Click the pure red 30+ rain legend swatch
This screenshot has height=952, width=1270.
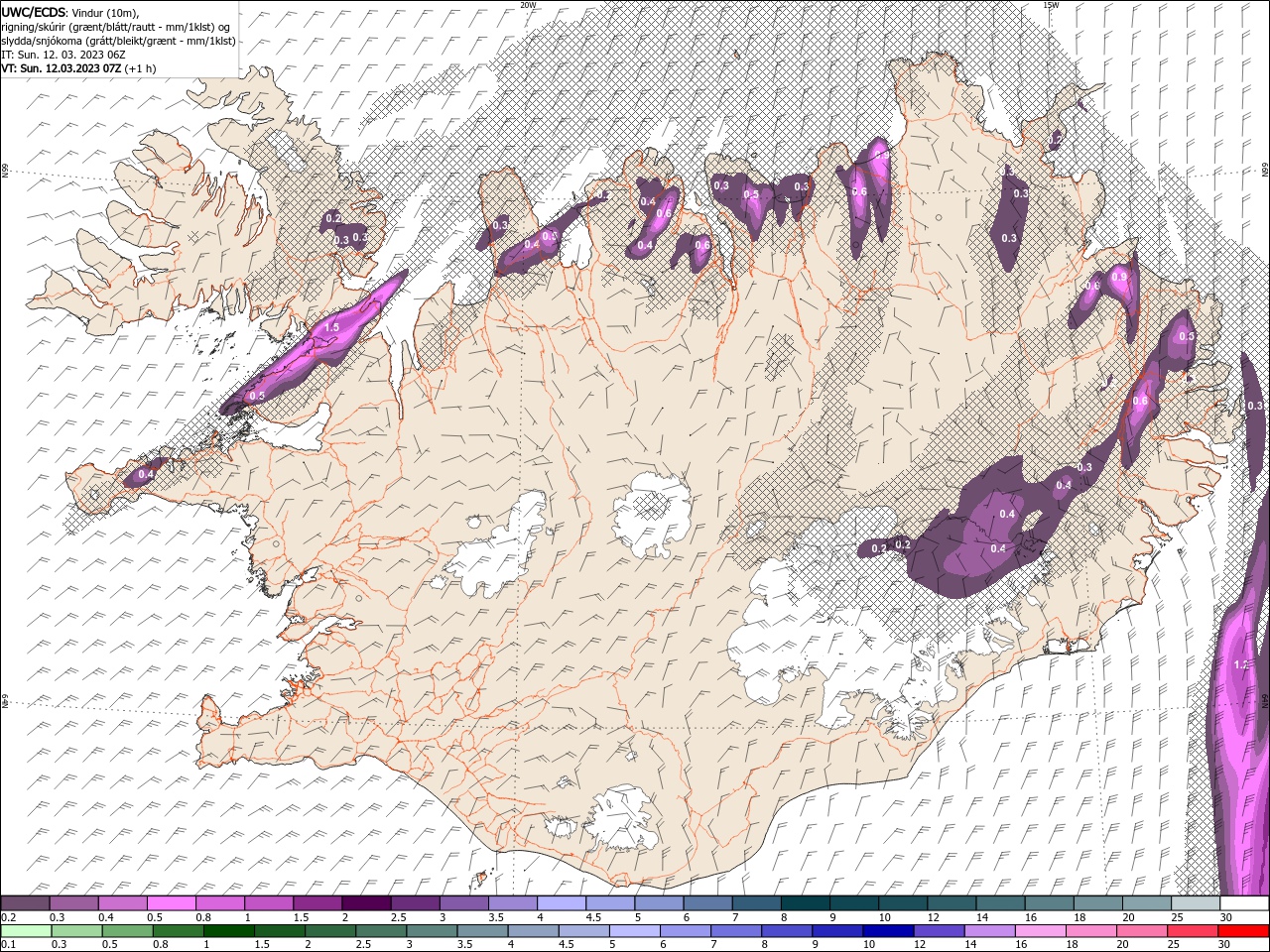click(1243, 931)
